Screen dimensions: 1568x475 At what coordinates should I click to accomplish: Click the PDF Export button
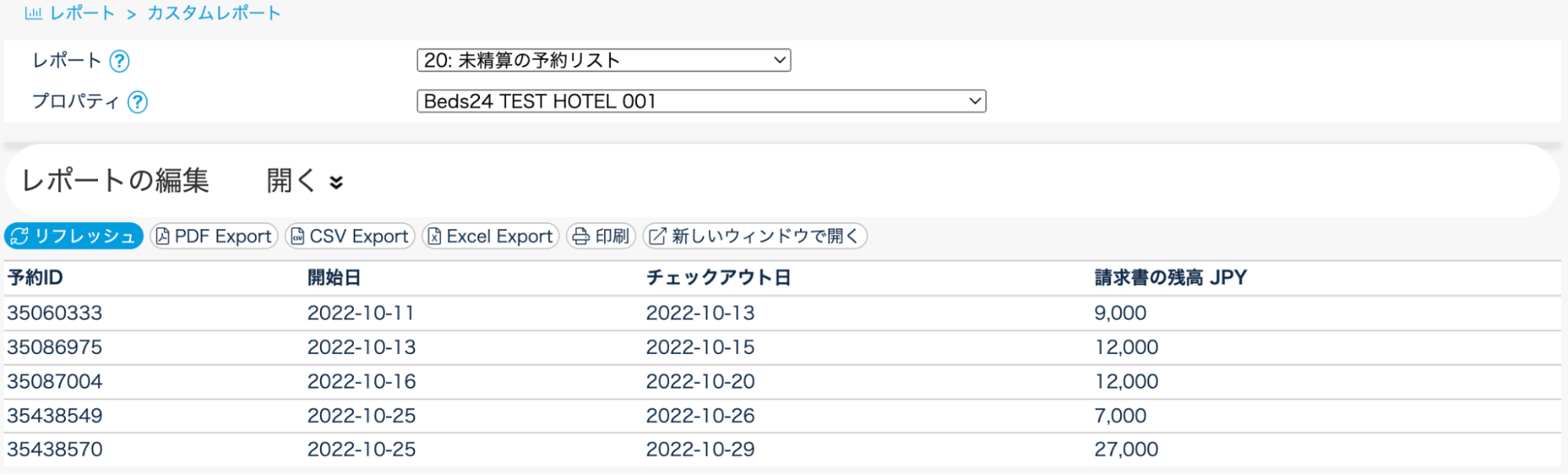click(214, 236)
